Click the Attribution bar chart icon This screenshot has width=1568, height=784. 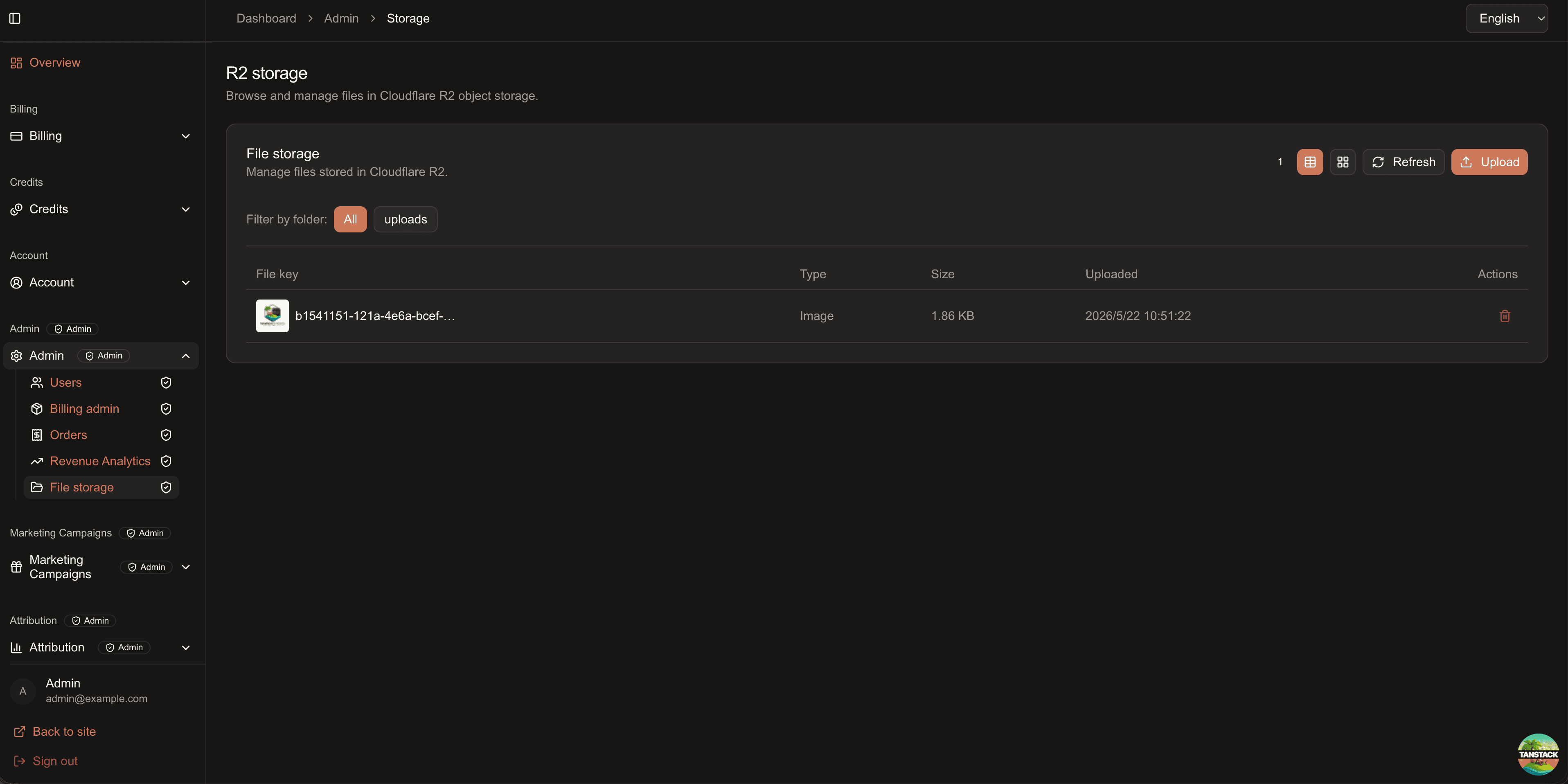[16, 647]
